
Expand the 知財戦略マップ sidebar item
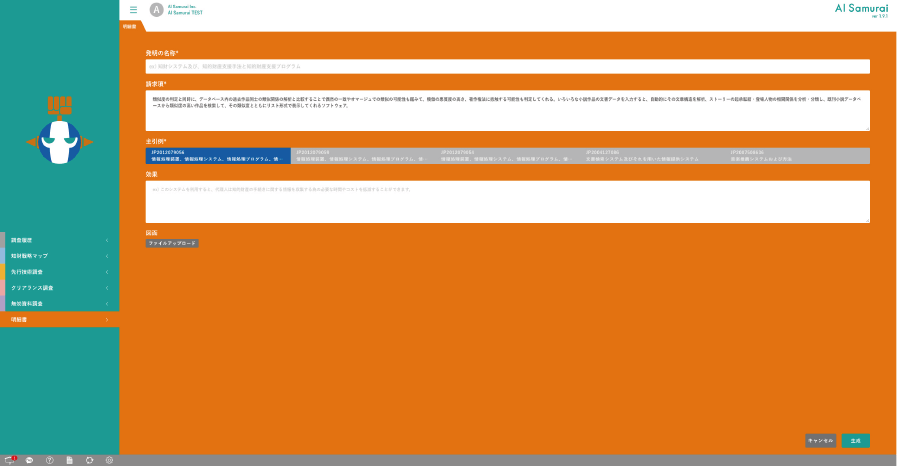(59, 256)
